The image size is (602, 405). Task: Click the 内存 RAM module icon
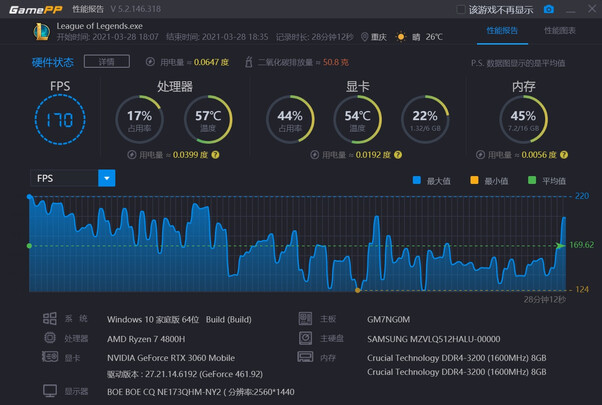click(305, 357)
